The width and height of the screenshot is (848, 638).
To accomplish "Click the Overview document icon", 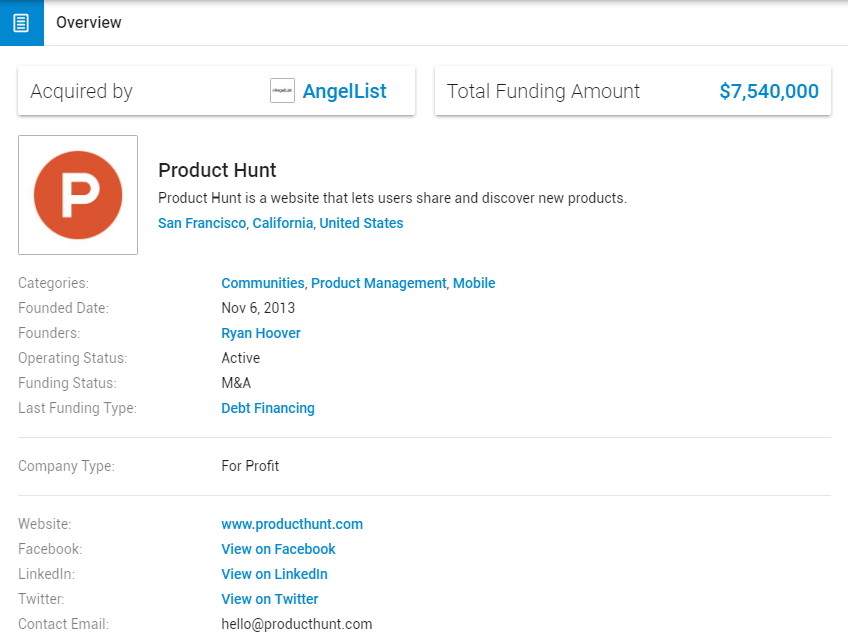I will (x=21, y=22).
